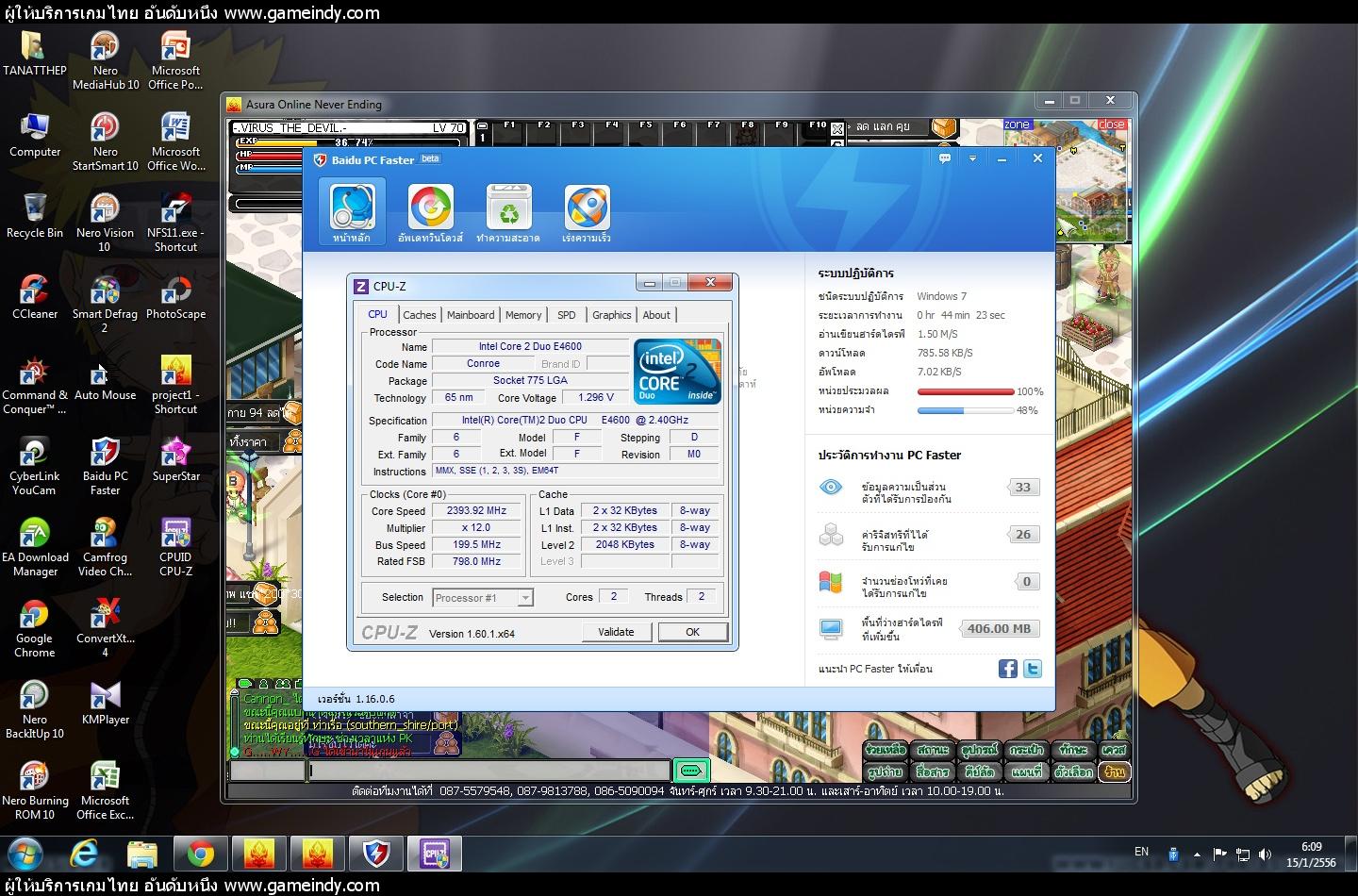Viewport: 1358px width, 896px height.
Task: Select the CPU tab in CPU-Z
Action: pos(377,314)
